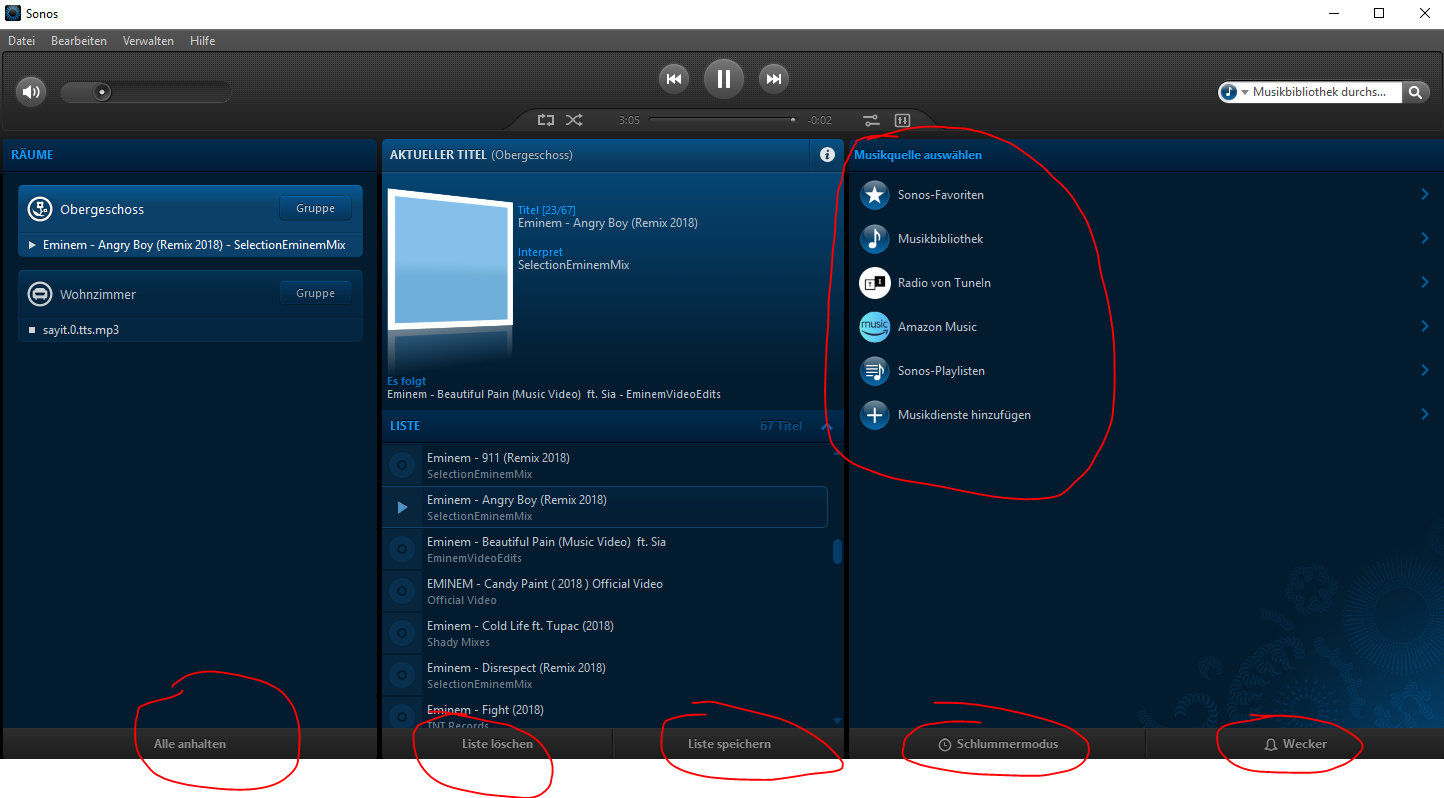
Task: Click the volume slider handle
Action: pyautogui.click(x=101, y=92)
